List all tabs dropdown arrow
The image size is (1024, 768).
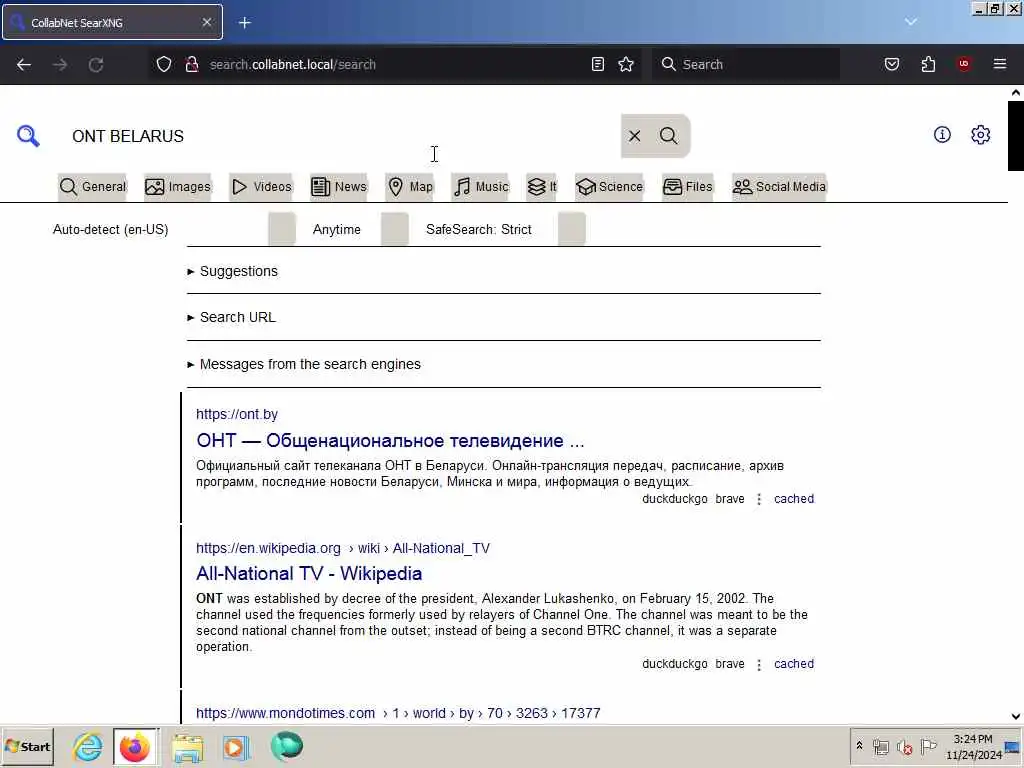click(x=910, y=22)
